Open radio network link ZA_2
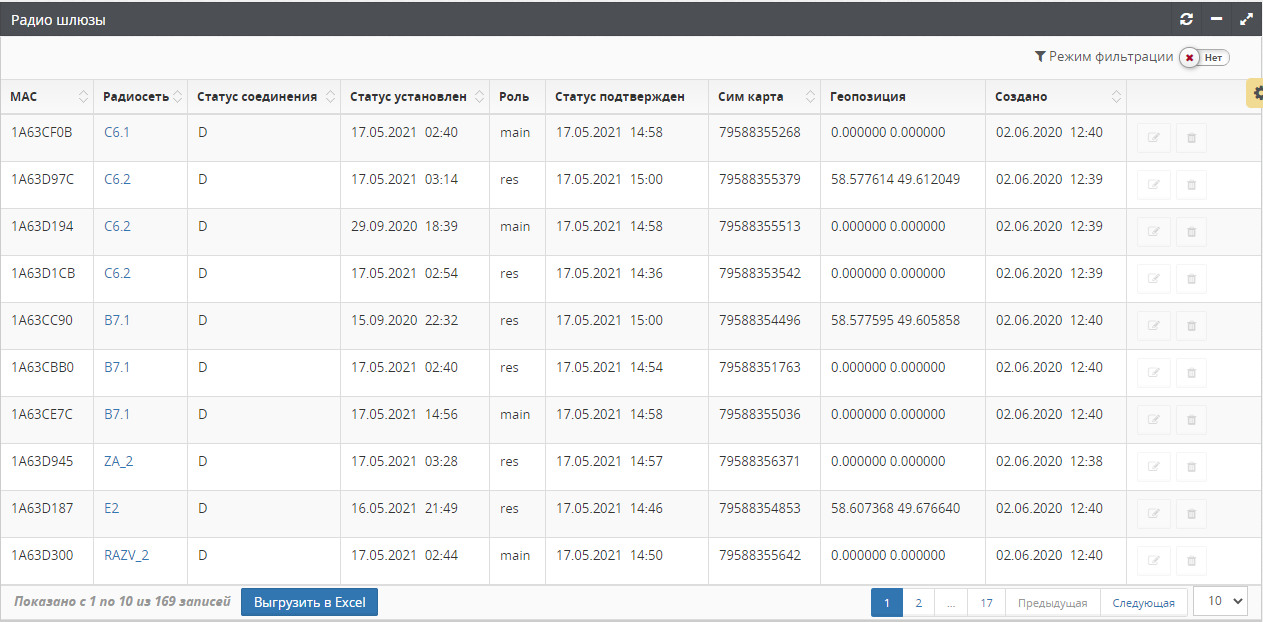The image size is (1263, 622). [118, 461]
